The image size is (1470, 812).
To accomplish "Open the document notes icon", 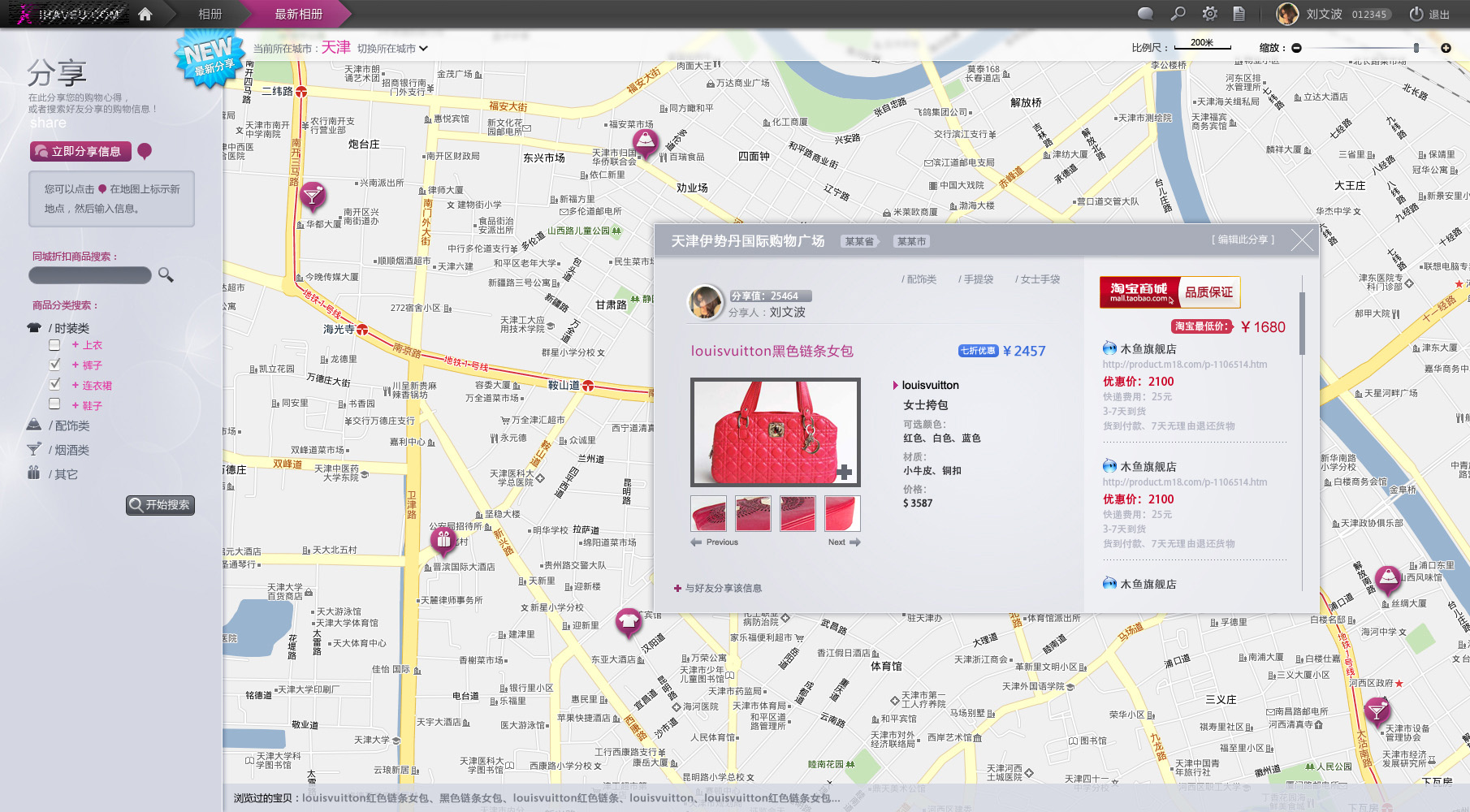I will coord(1239,14).
